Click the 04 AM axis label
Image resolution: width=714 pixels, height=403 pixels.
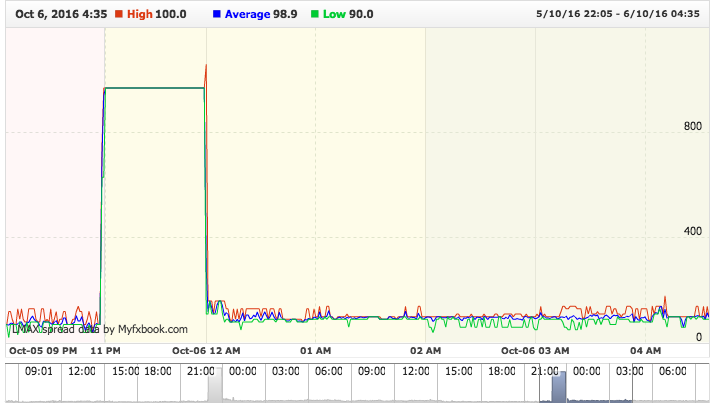(645, 351)
